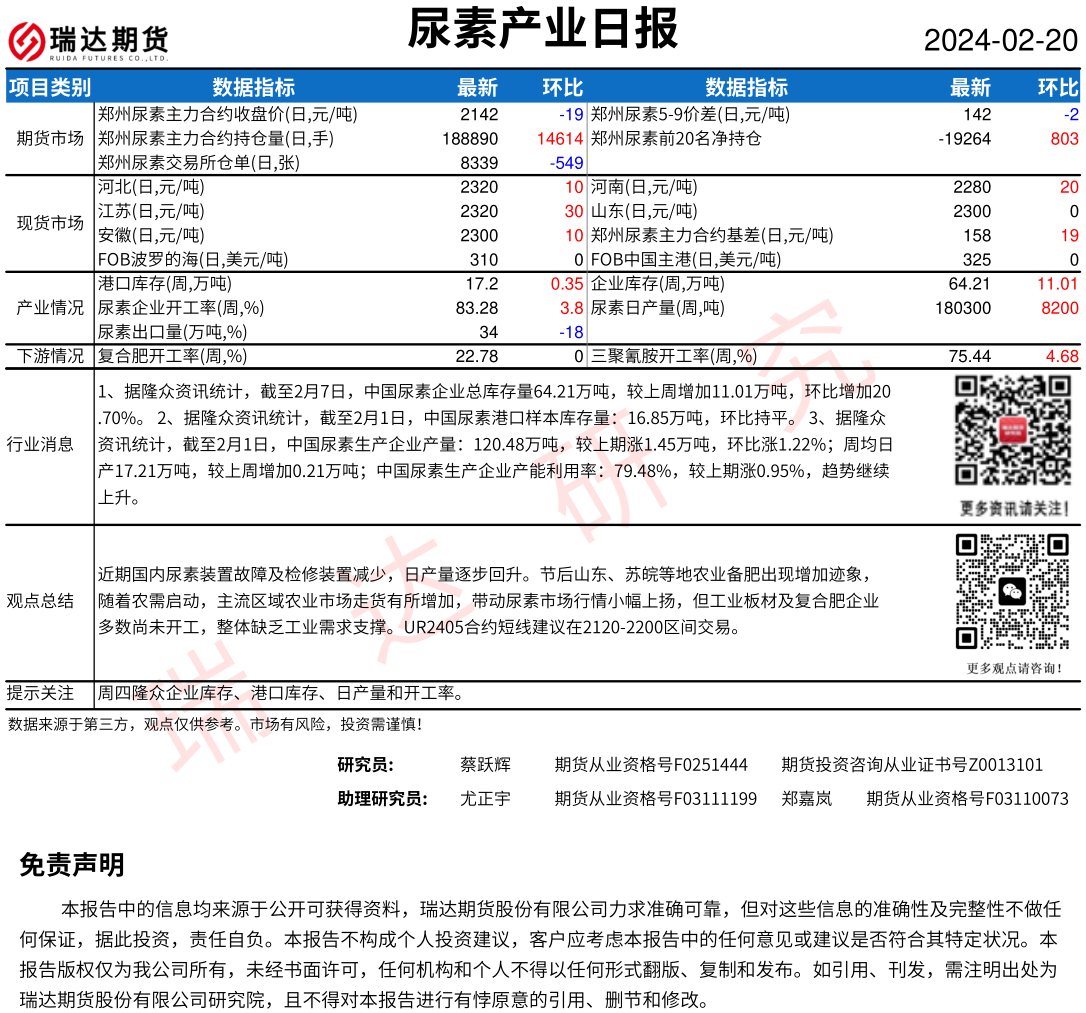Click the WeChat QR code in 观点总结 section
This screenshot has height=1013, width=1086.
point(1012,591)
